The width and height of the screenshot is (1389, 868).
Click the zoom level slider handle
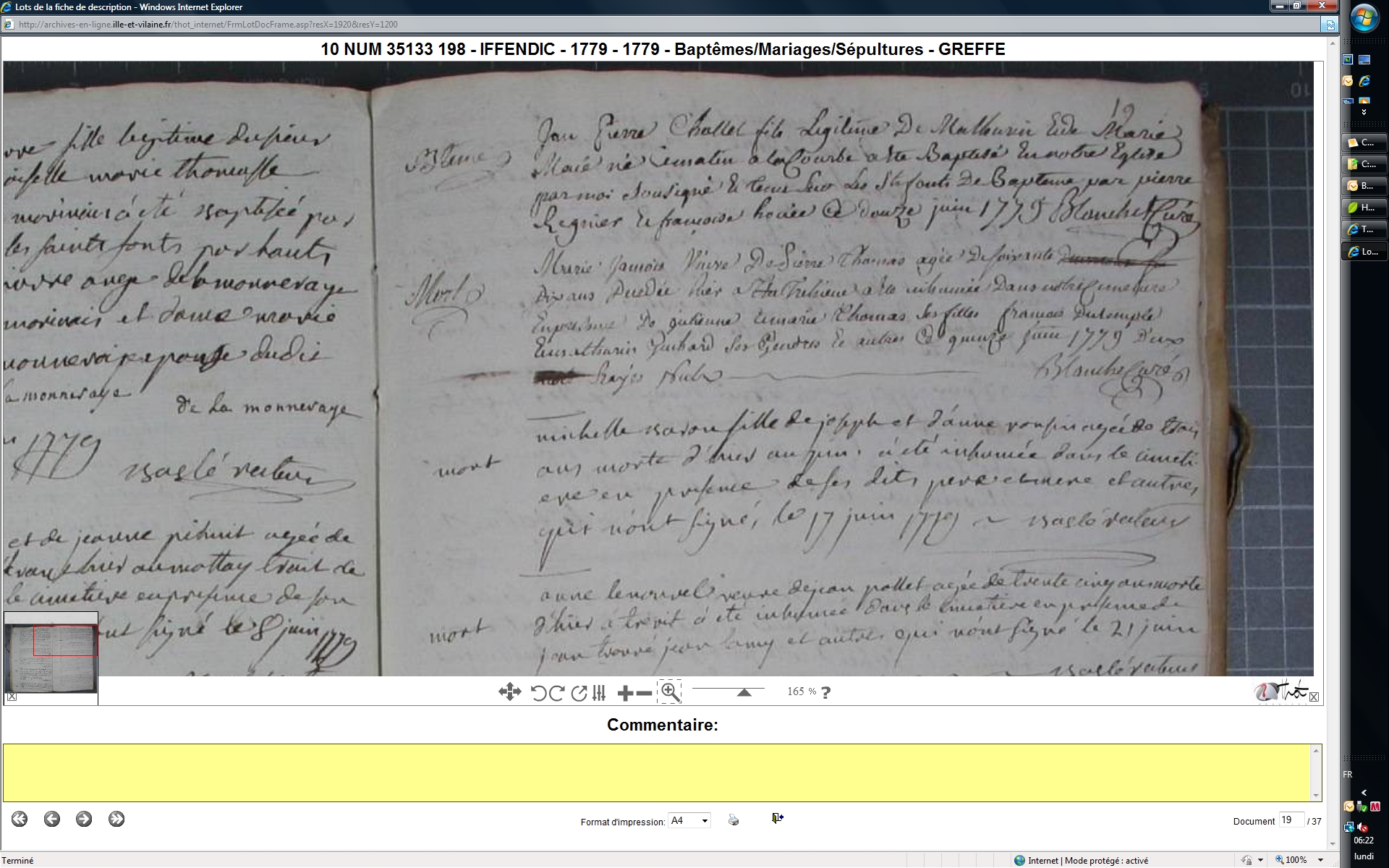(744, 693)
